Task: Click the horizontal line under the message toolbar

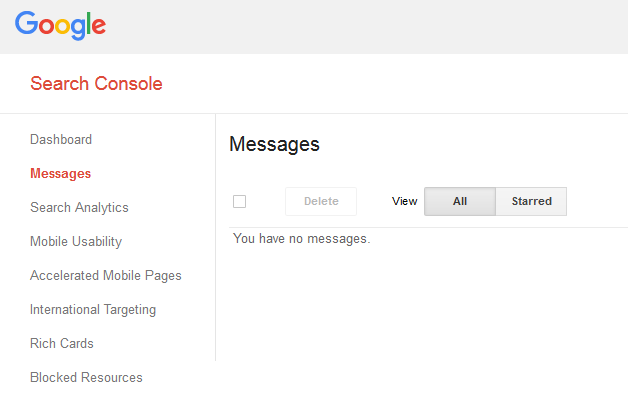Action: pyautogui.click(x=420, y=227)
